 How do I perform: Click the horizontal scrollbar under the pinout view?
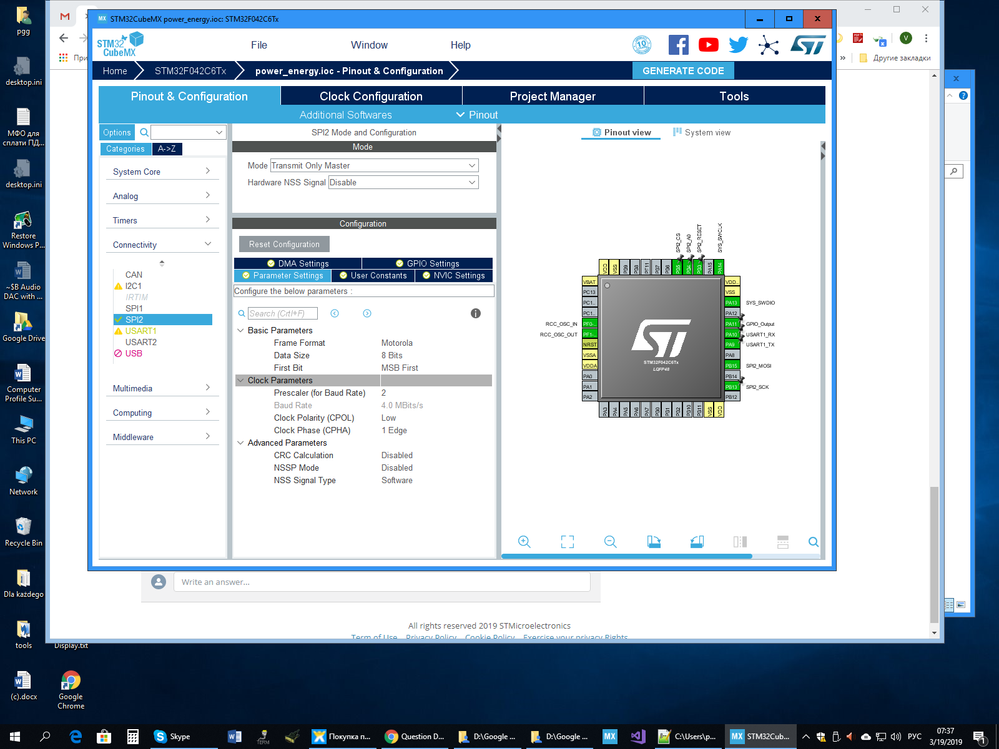click(x=626, y=556)
